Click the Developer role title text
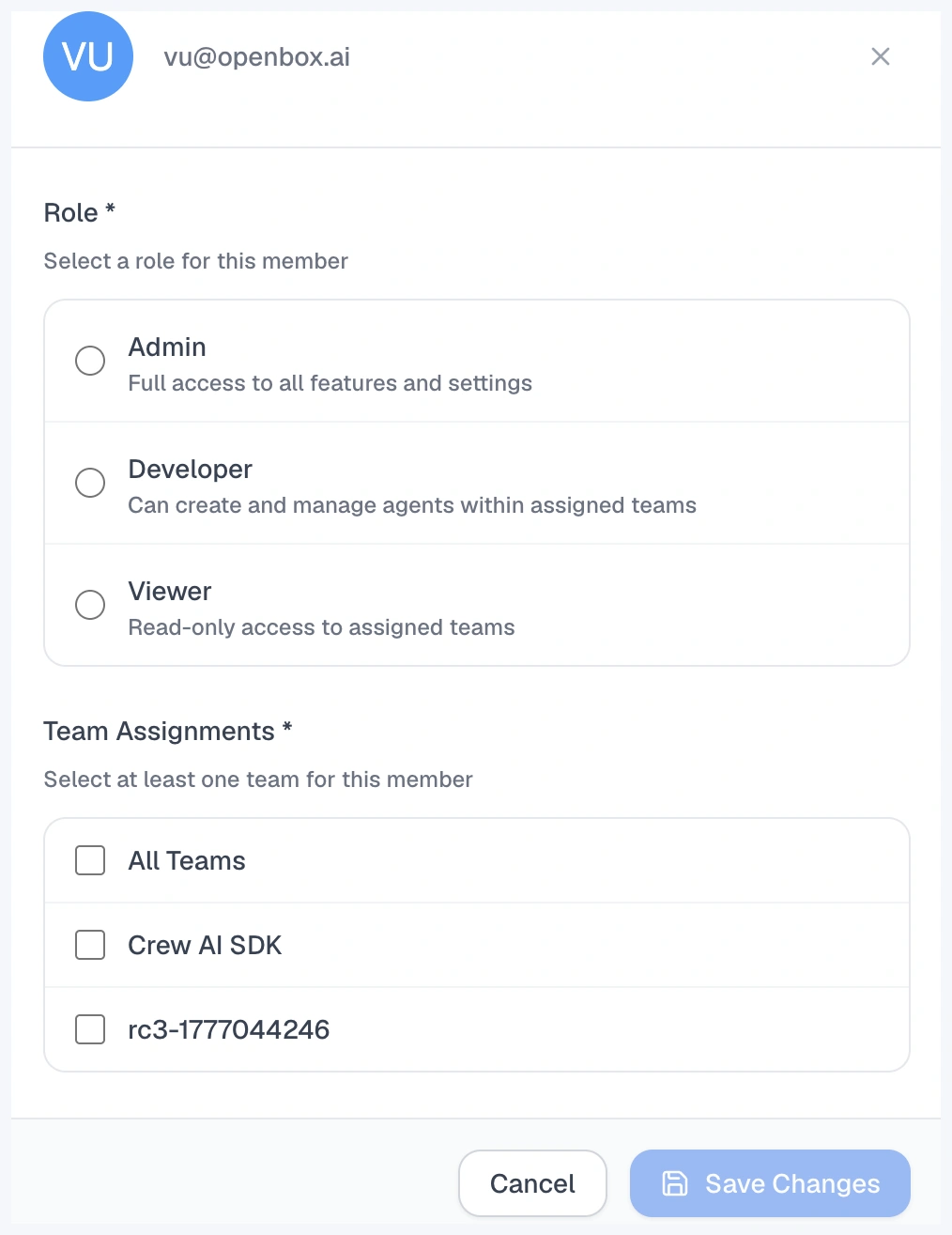This screenshot has width=952, height=1235. (191, 469)
